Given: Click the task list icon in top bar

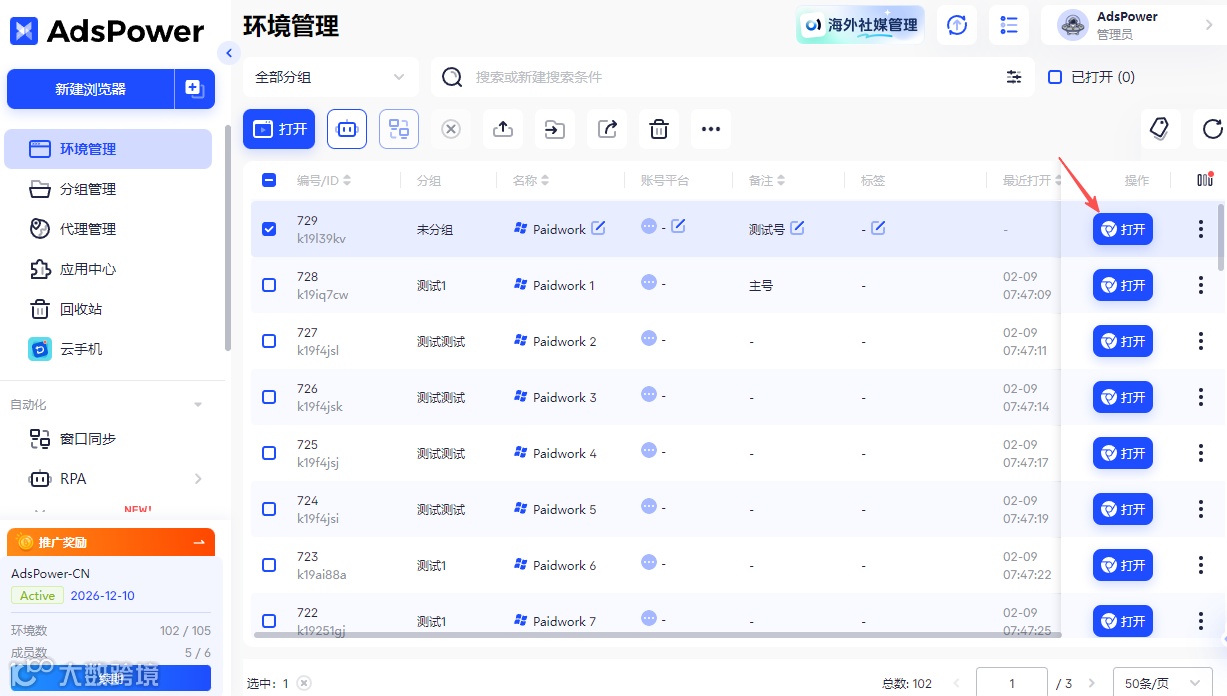Looking at the screenshot, I should pyautogui.click(x=1009, y=25).
